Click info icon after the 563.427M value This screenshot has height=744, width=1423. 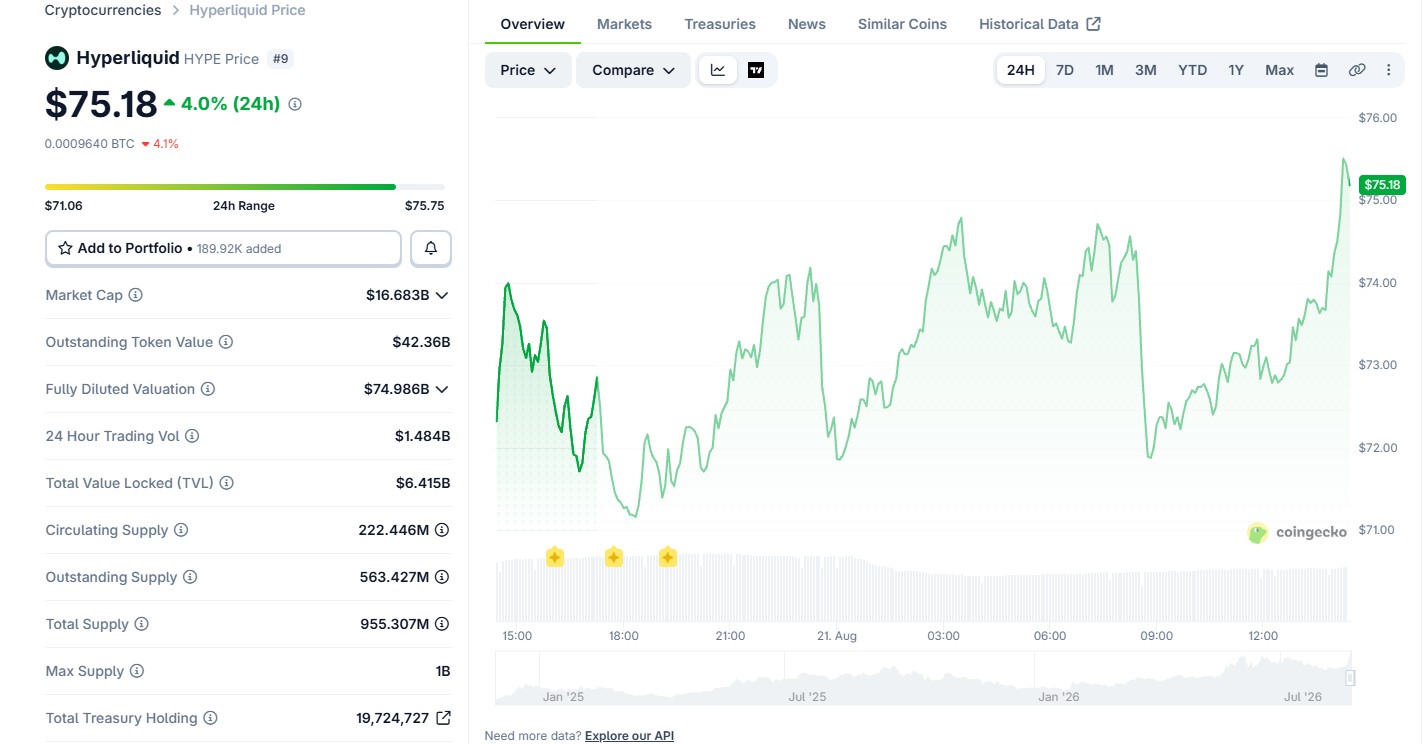point(442,577)
